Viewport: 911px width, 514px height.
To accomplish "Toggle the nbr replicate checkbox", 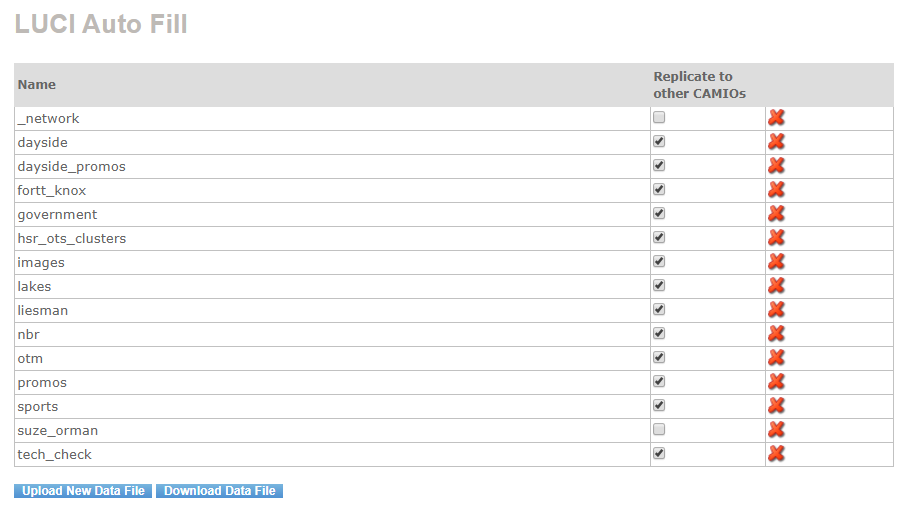I will tap(659, 333).
